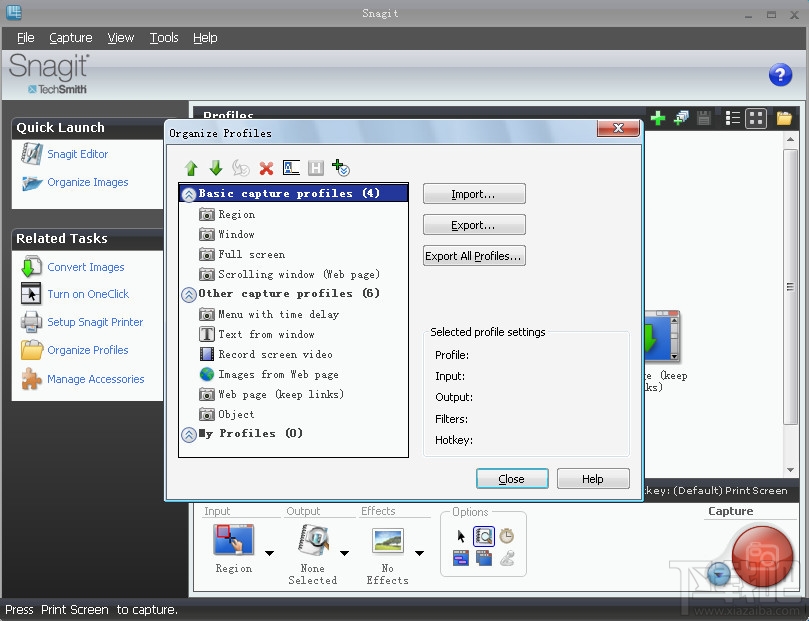Collapse the Other capture profiles section
The width and height of the screenshot is (809, 621).
[189, 294]
